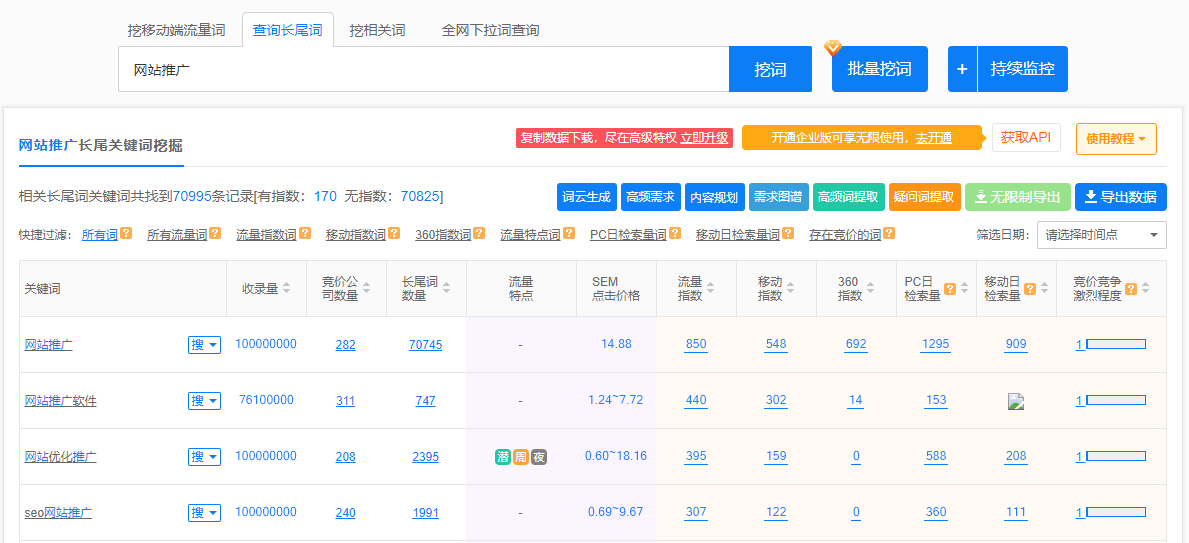Open keyword link 网站优化推广
Screen dimensions: 1189x543
tap(61, 457)
